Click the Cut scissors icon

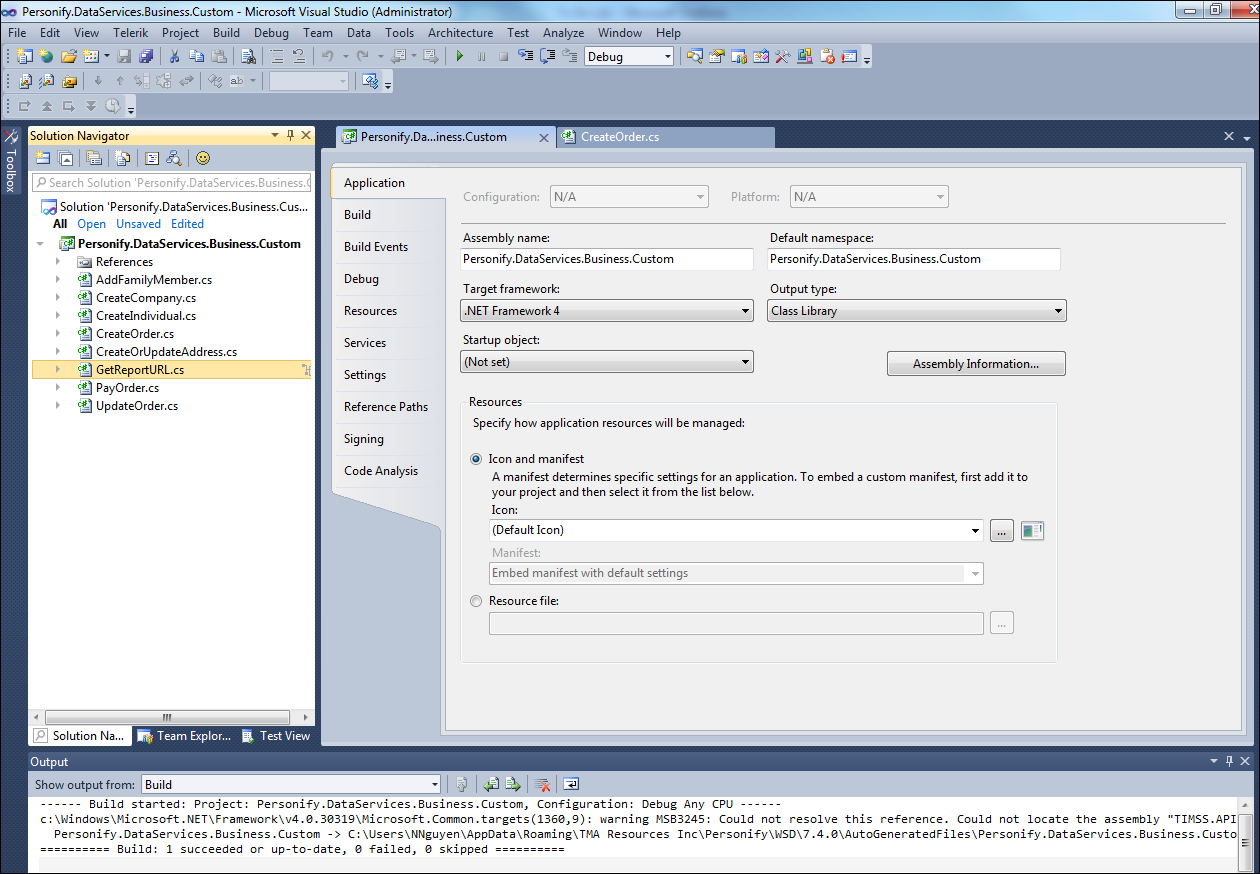coord(174,57)
